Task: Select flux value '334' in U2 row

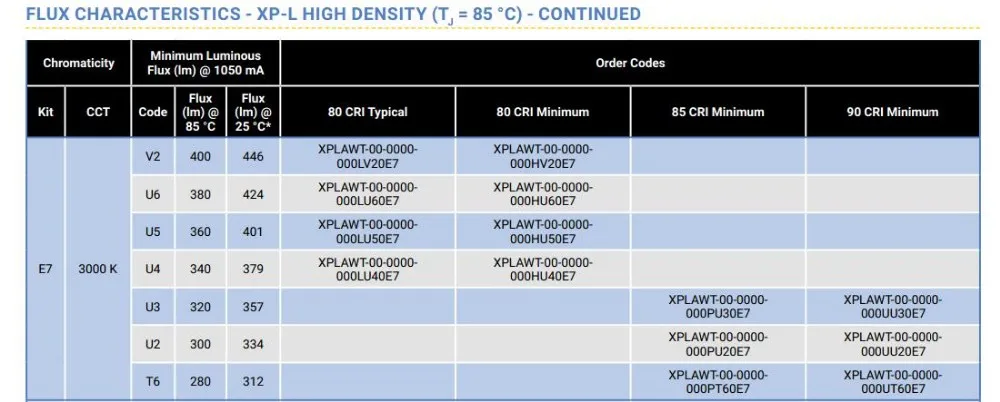Action: (253, 345)
